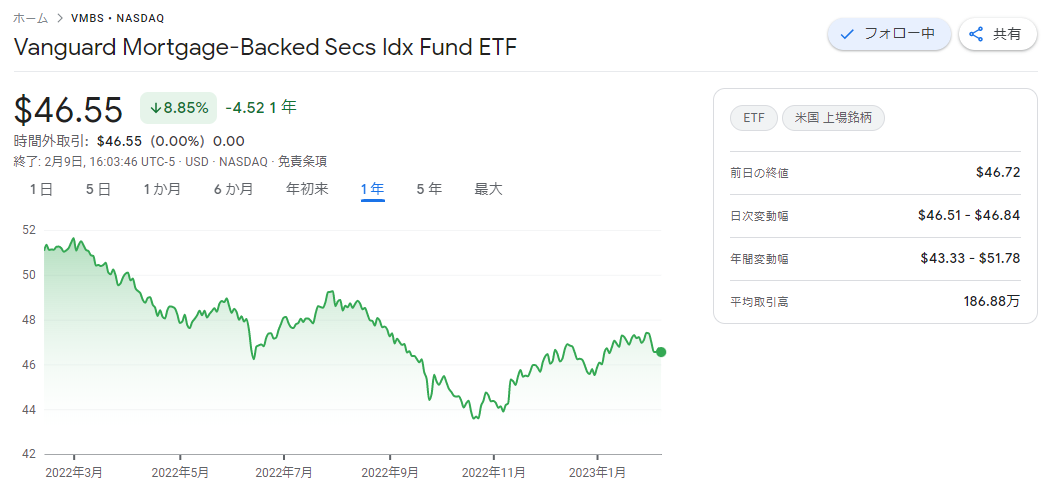1063x488 pixels.
Task: Select the 年初来 year-to-date tab
Action: 307,189
